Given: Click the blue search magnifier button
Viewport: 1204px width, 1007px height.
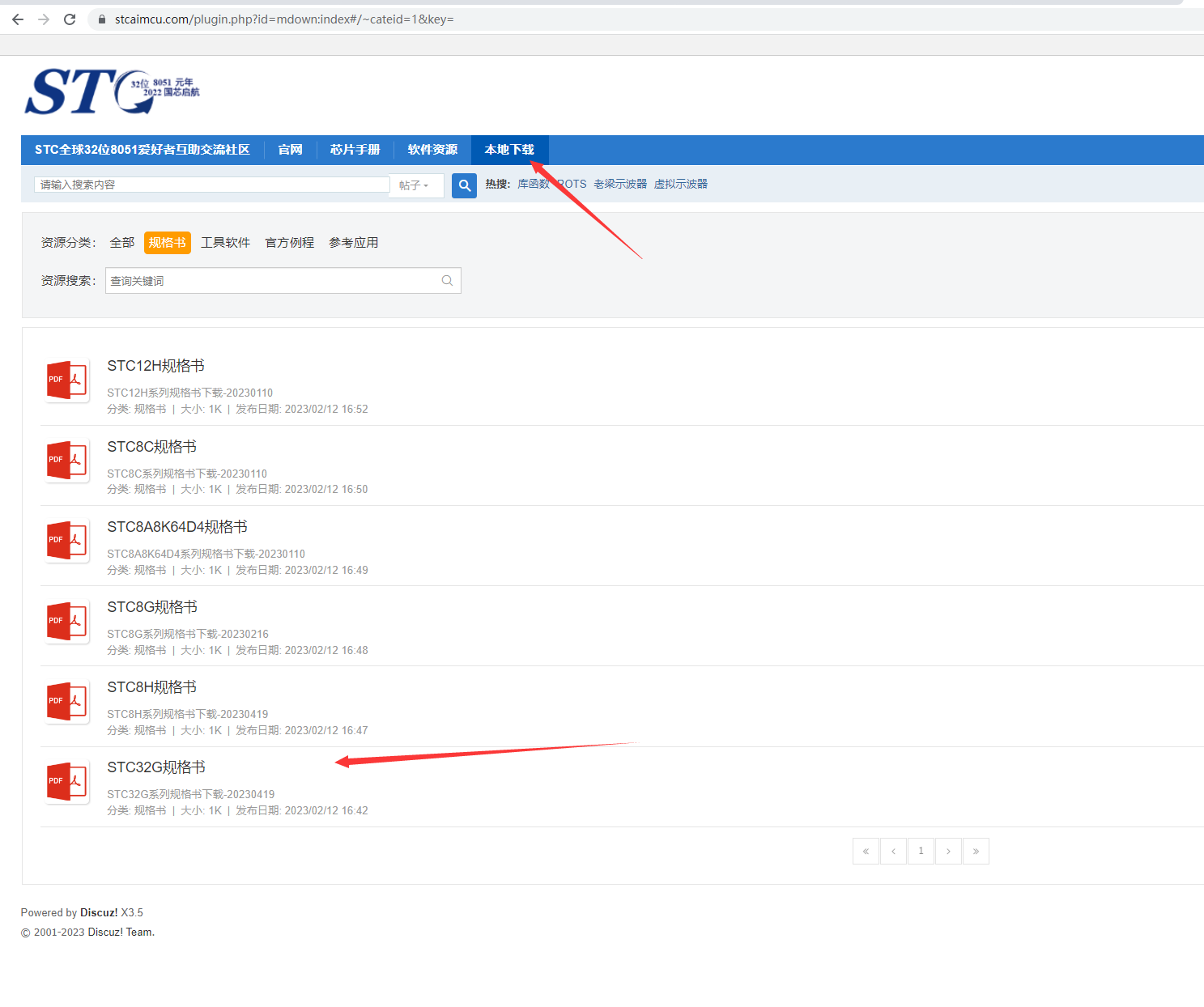Looking at the screenshot, I should 464,185.
